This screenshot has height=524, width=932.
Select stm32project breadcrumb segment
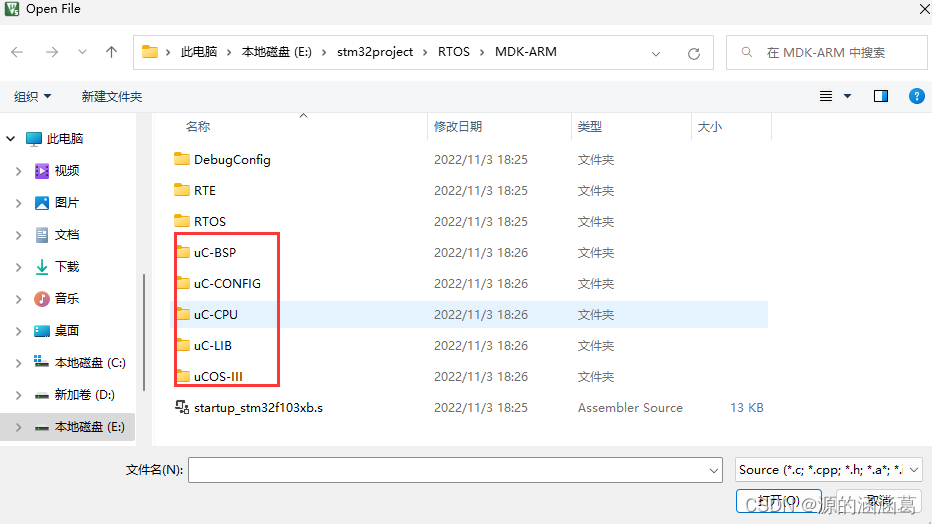[375, 52]
